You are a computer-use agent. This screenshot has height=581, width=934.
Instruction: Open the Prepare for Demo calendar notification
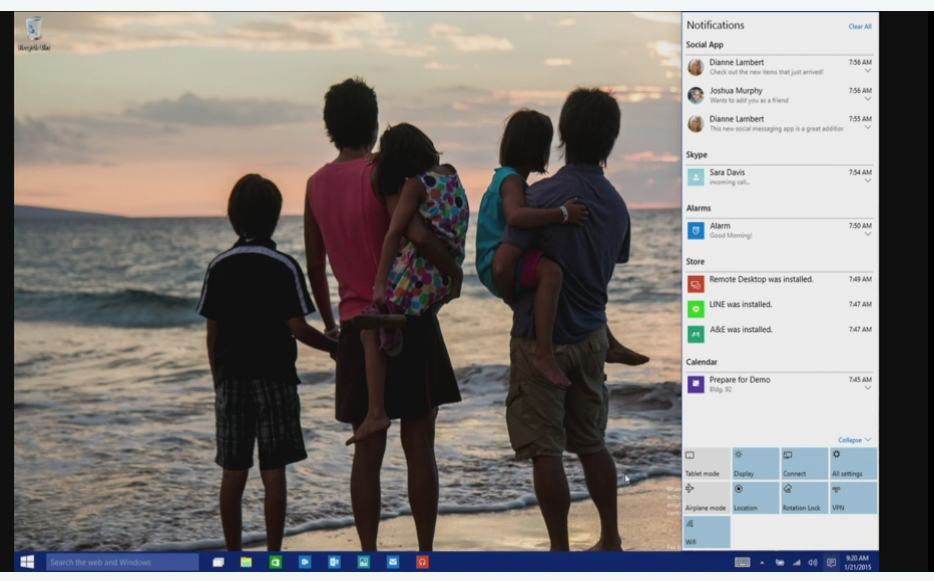point(760,383)
